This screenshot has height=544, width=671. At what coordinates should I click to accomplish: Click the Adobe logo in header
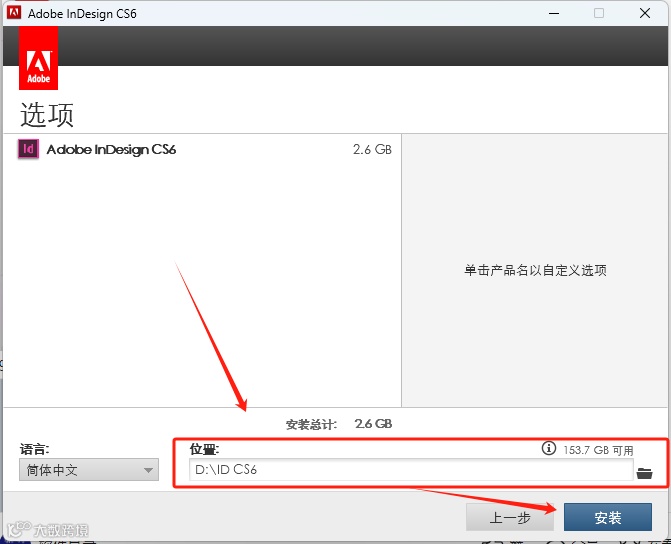[39, 58]
